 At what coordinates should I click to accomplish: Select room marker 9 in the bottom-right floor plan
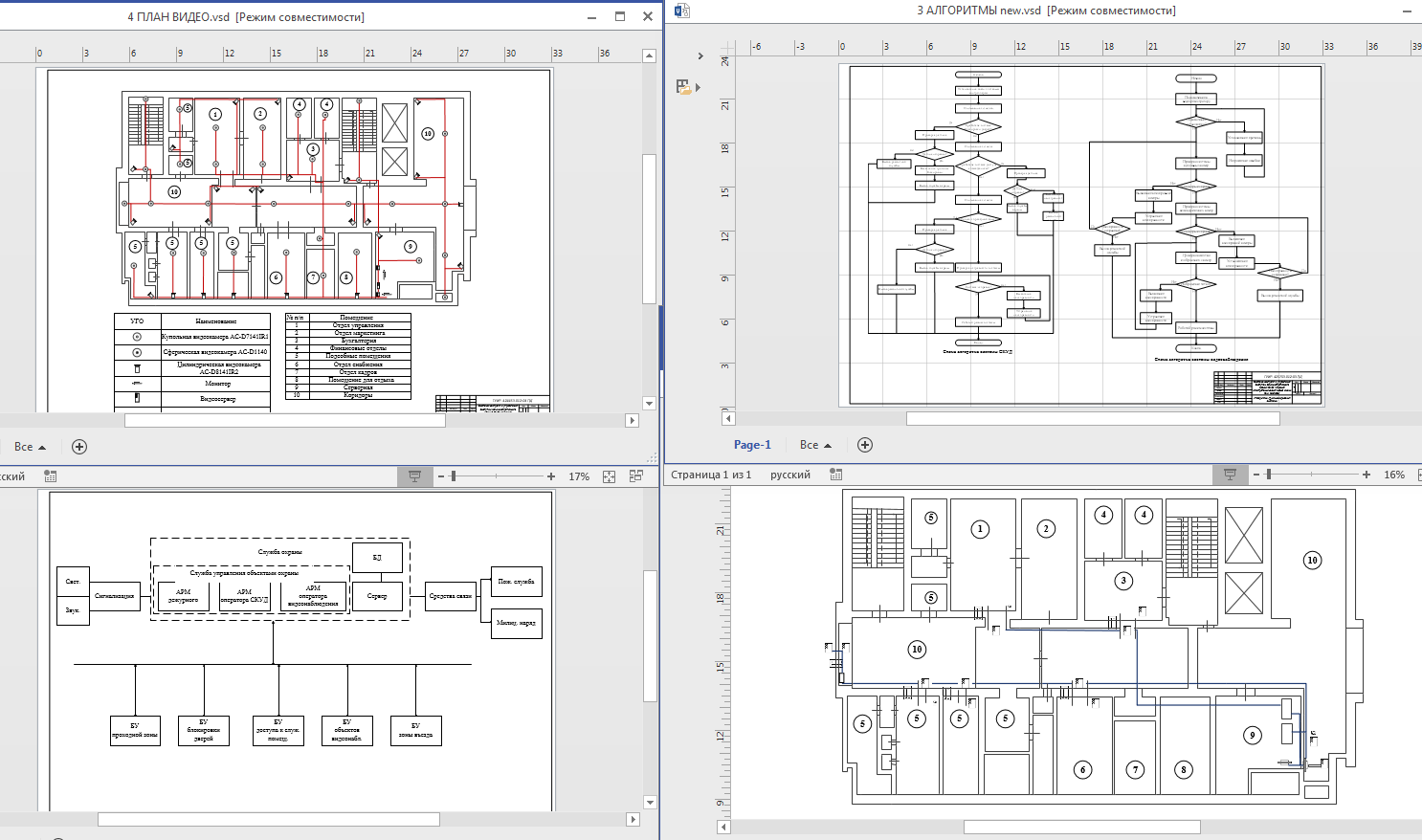pyautogui.click(x=1253, y=735)
